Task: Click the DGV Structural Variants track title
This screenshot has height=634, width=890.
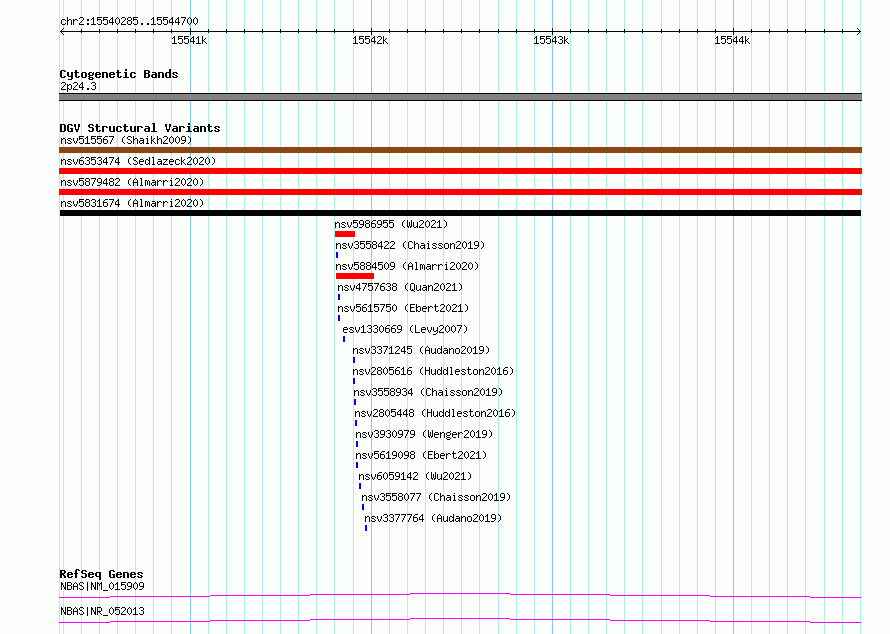Action: click(x=140, y=128)
